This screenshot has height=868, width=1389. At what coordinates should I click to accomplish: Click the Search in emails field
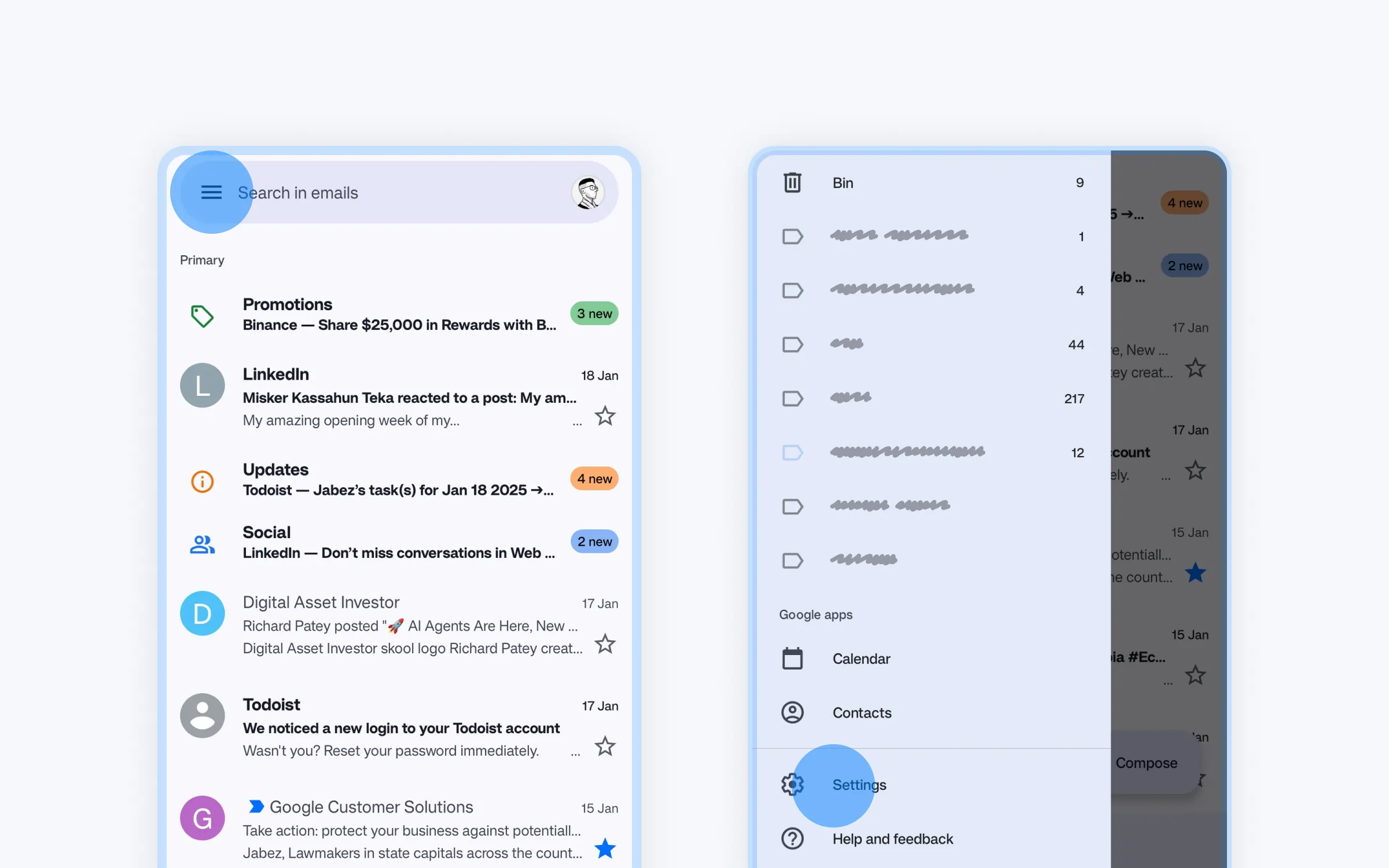[x=399, y=193]
